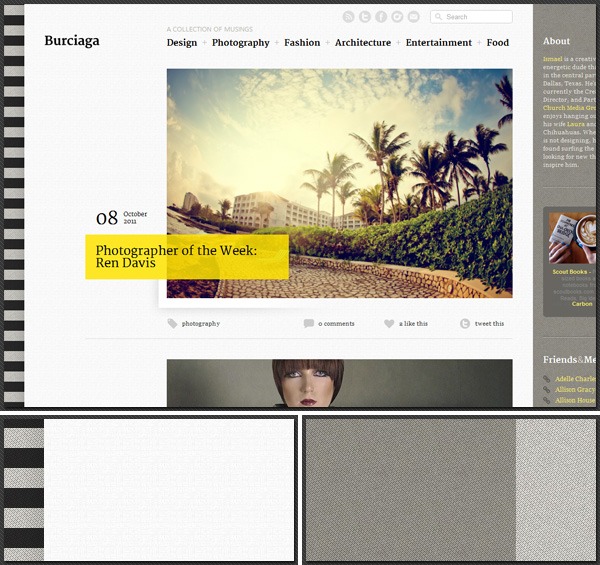Click the bird icon next to tweet this
Image resolution: width=600 pixels, height=565 pixels.
tap(465, 324)
